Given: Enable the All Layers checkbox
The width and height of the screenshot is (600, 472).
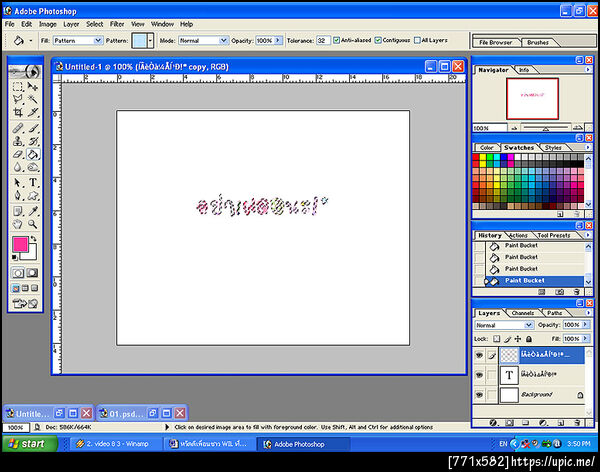Looking at the screenshot, I should [x=417, y=40].
